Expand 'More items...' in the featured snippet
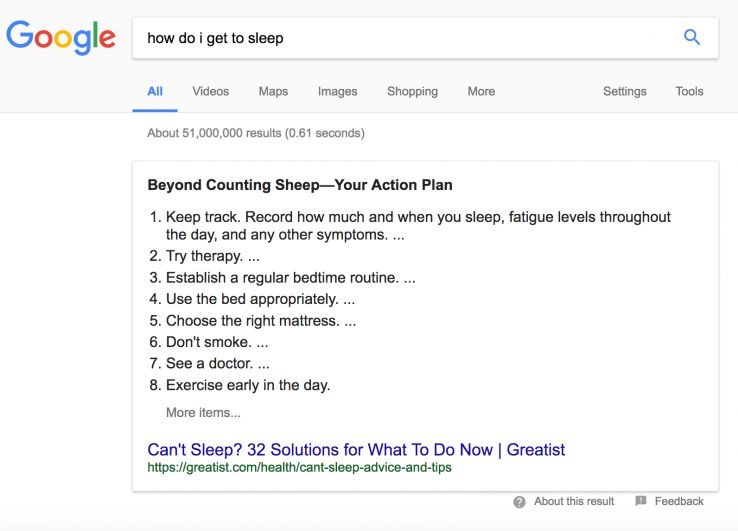Screen dimensions: 738x531 tap(203, 412)
